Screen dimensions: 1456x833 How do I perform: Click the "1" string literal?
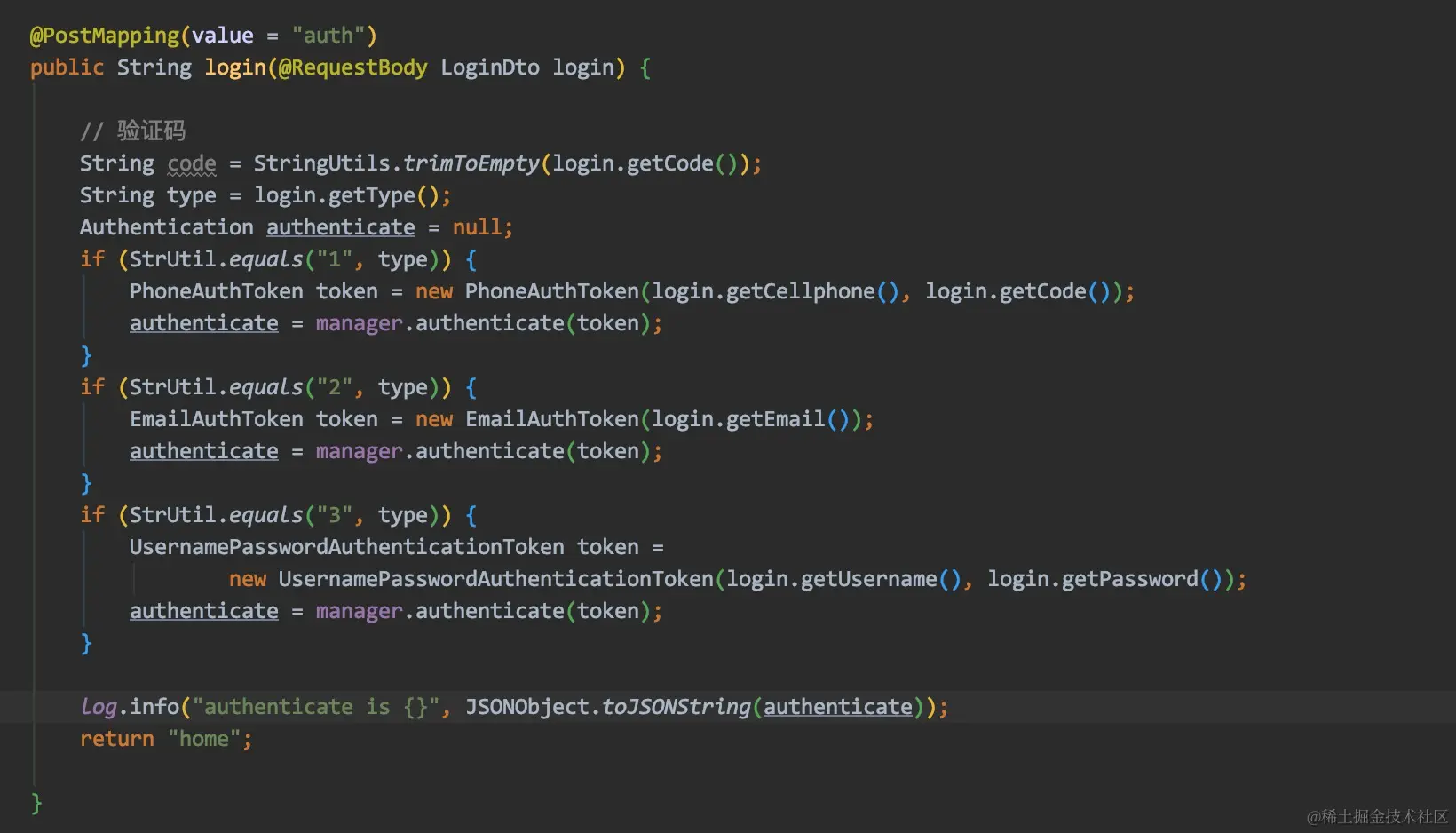(x=335, y=259)
